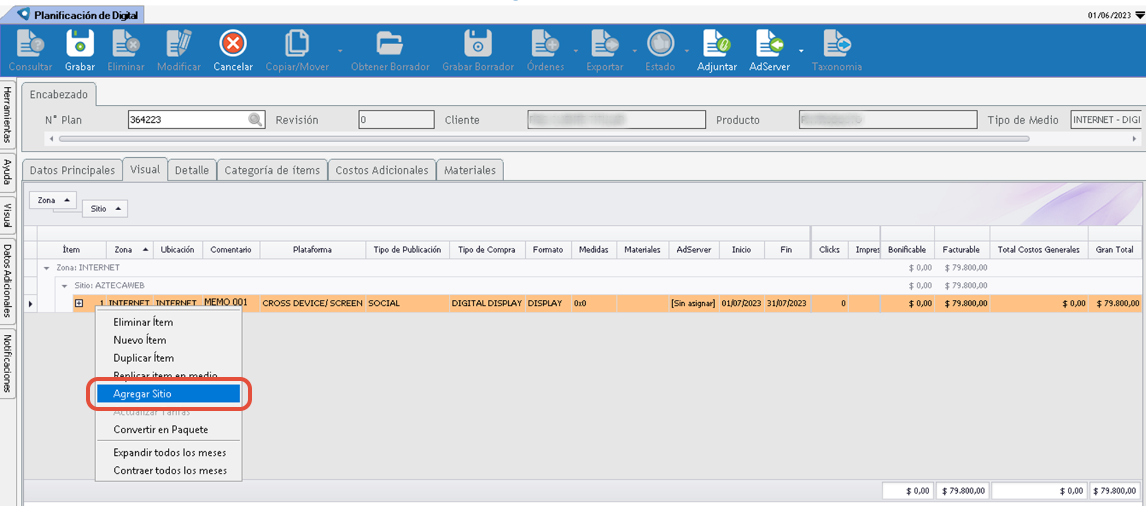
Task: Open the Órdenes dropdown arrow
Action: coord(575,51)
